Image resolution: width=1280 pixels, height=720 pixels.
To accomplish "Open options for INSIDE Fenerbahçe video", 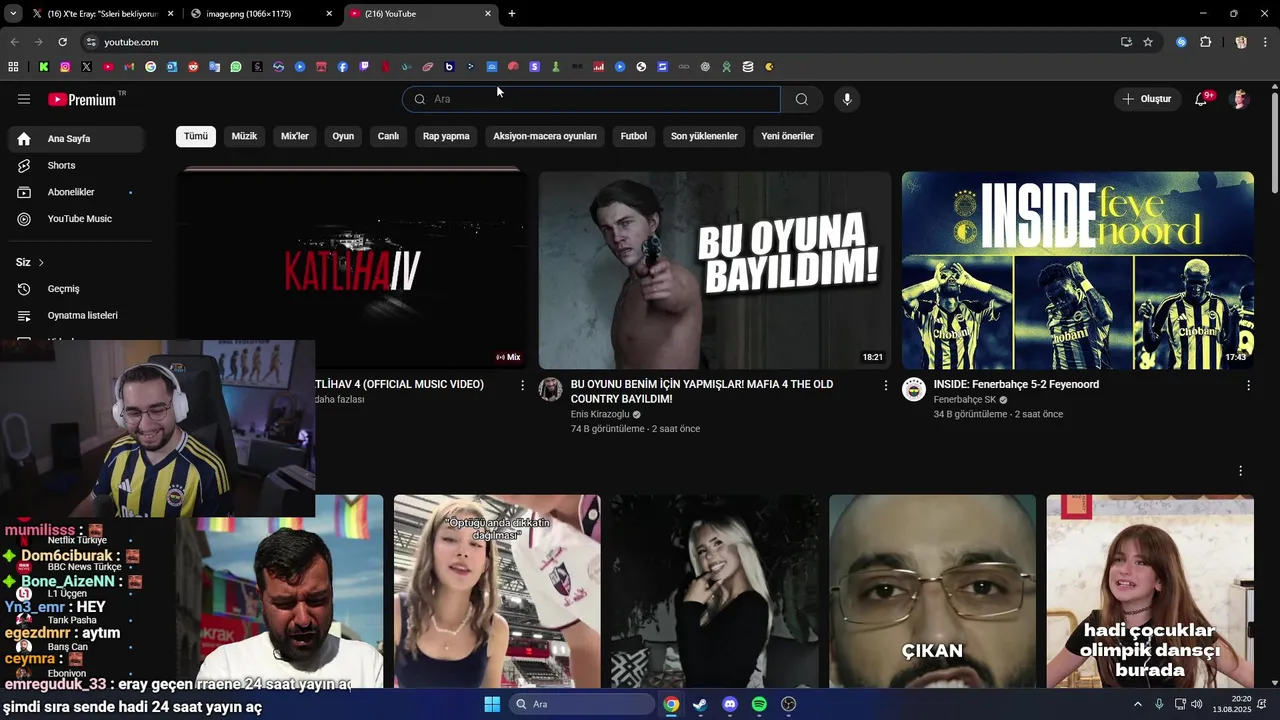I will (1248, 385).
